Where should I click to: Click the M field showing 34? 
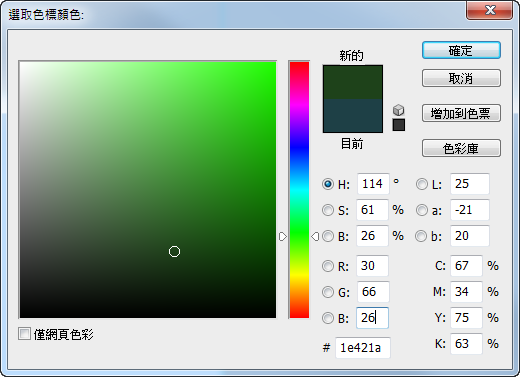[466, 292]
